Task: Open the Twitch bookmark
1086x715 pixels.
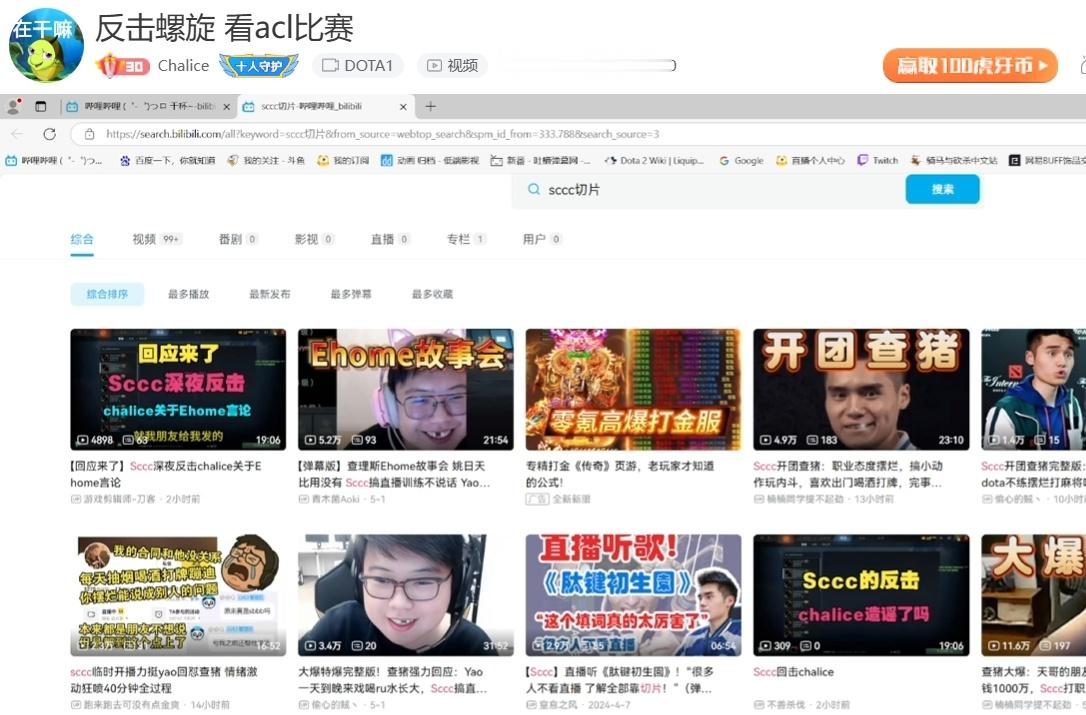Action: [878, 160]
